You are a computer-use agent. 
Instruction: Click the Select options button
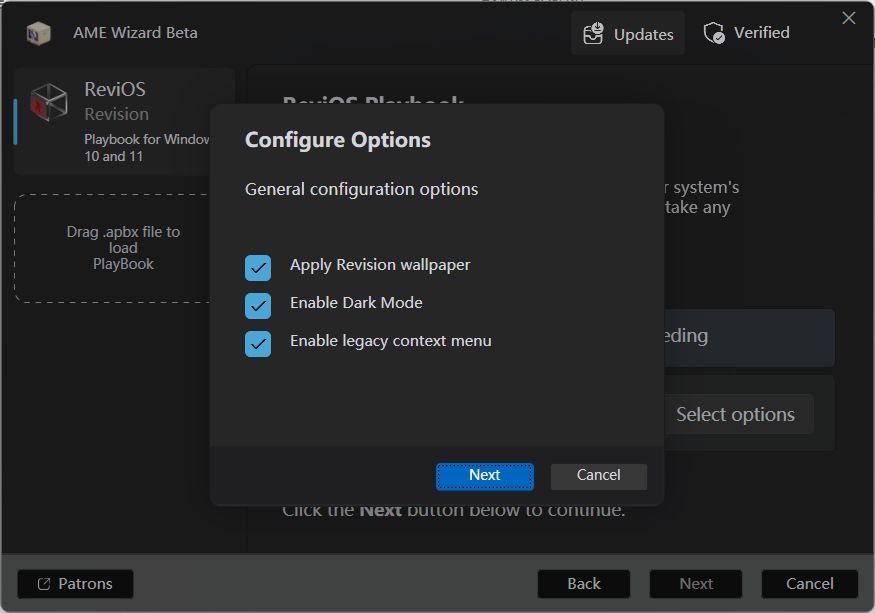[x=735, y=414]
